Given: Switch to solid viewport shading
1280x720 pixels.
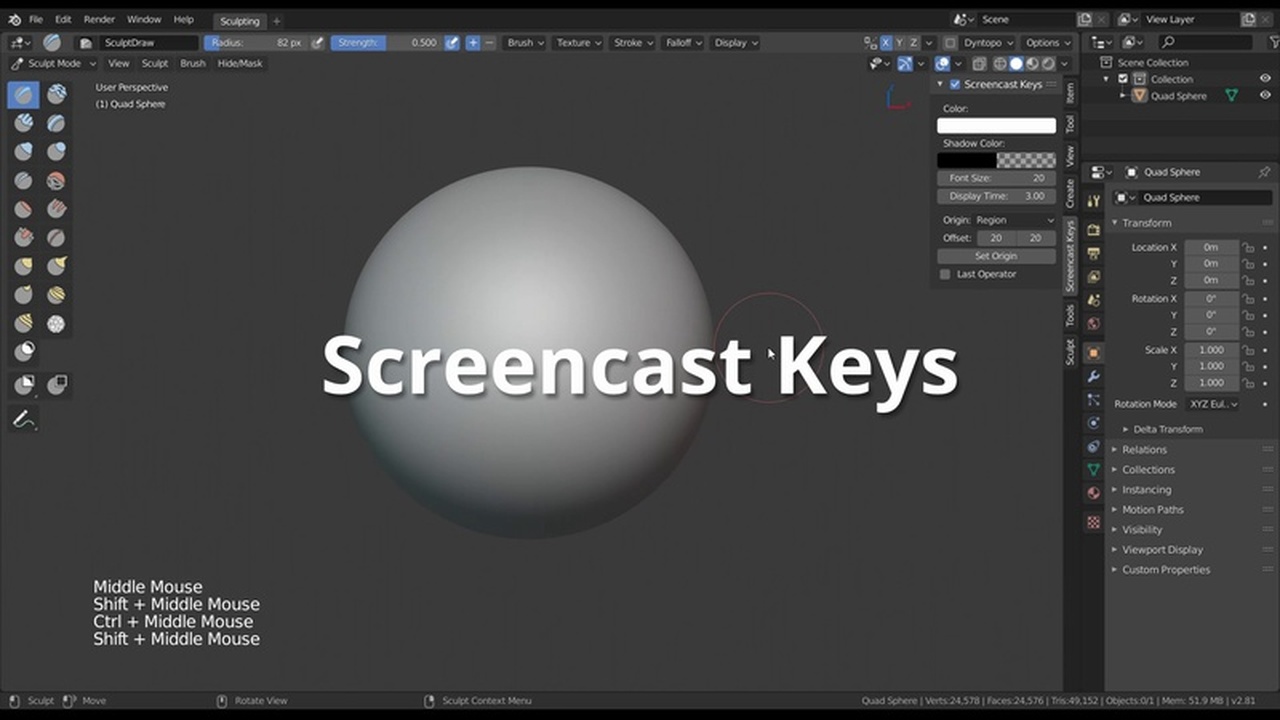Looking at the screenshot, I should (x=1016, y=63).
